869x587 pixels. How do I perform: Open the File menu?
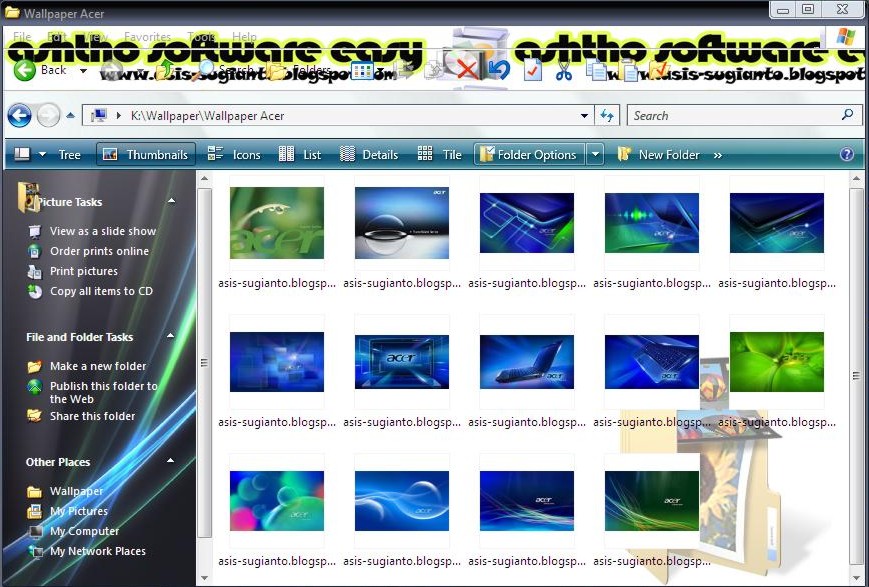click(22, 37)
